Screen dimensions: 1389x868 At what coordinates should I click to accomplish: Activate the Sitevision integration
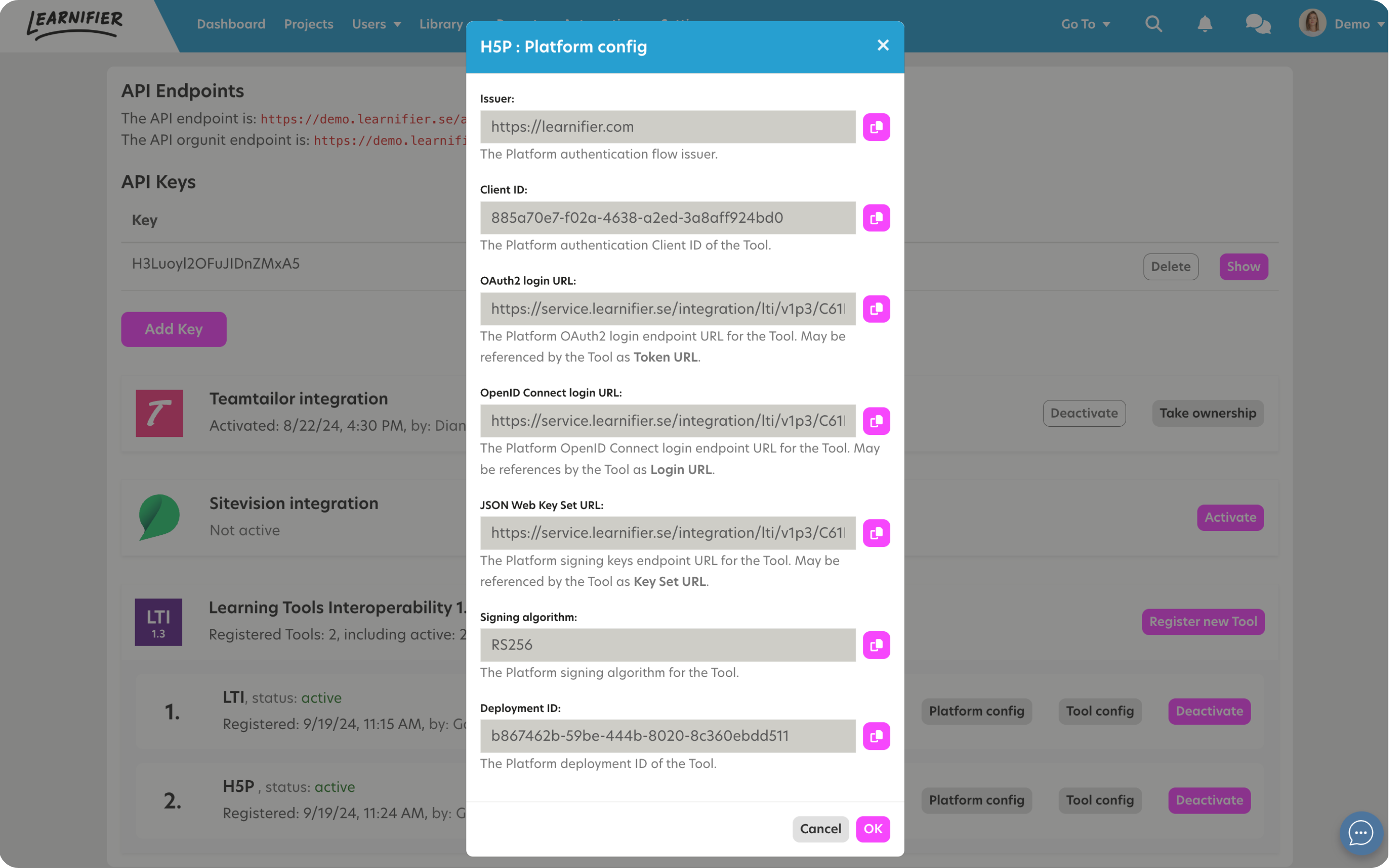point(1230,518)
